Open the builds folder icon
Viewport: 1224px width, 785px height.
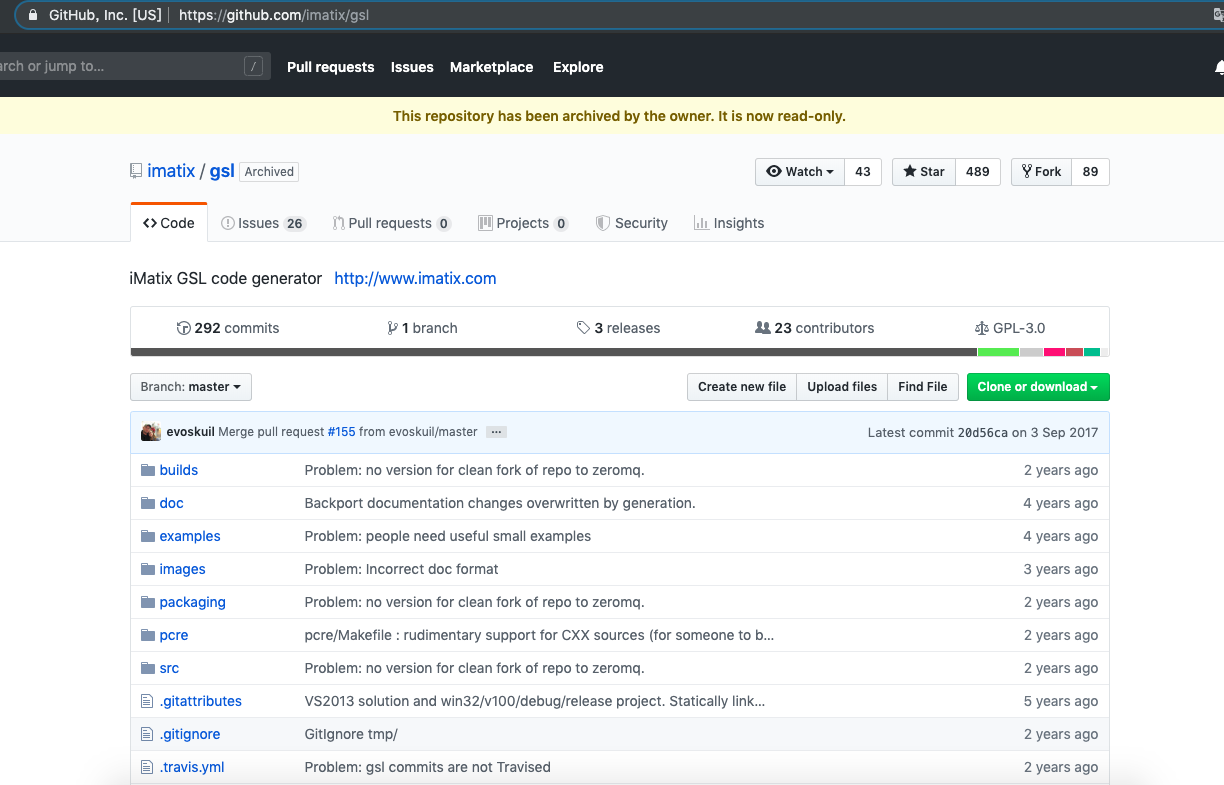(148, 470)
